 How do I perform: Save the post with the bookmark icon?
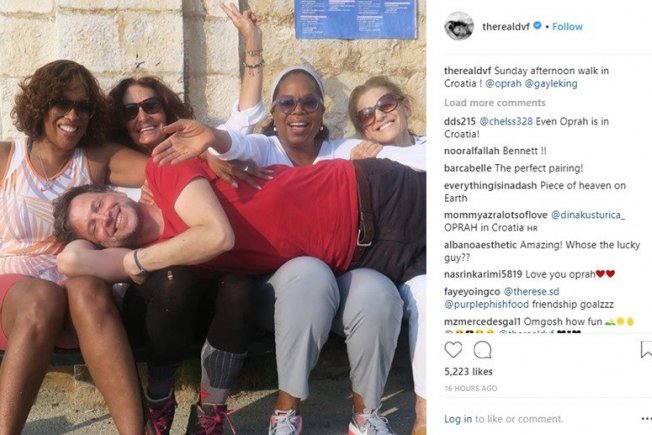click(x=646, y=350)
